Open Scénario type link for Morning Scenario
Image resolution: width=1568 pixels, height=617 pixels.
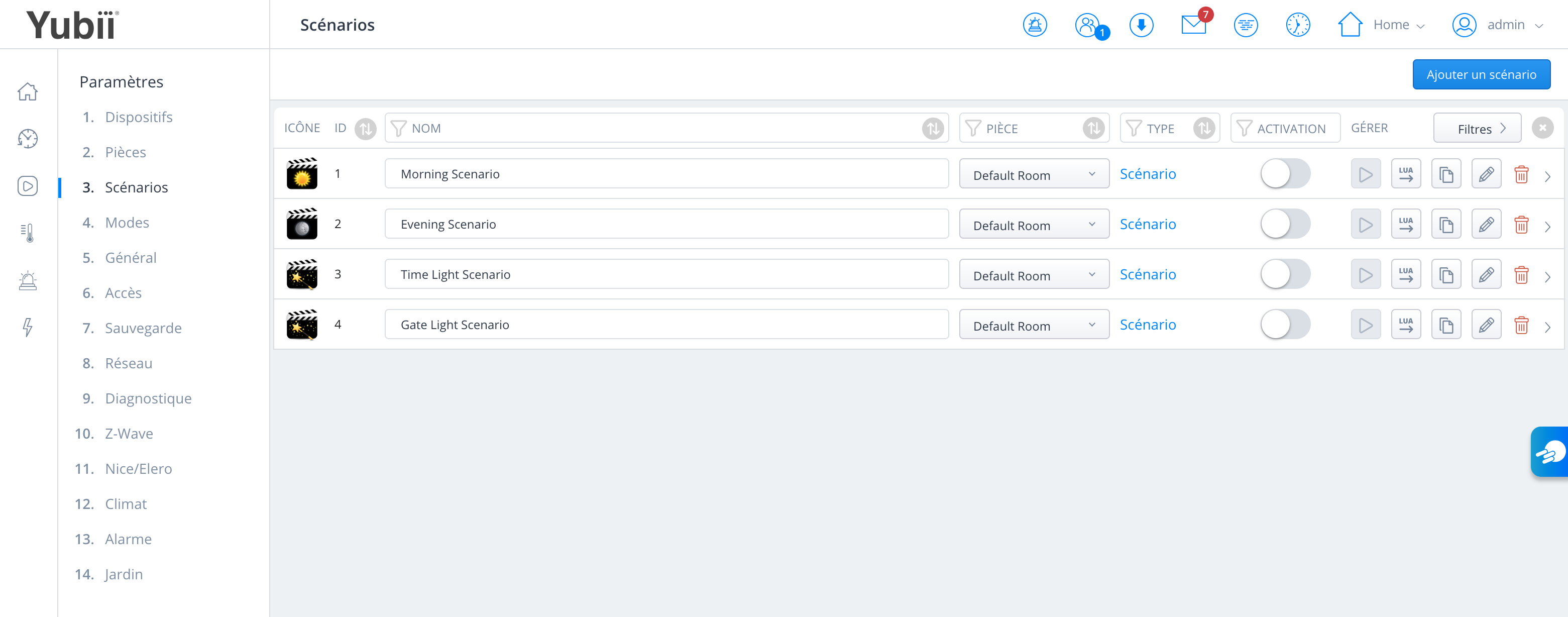tap(1148, 174)
